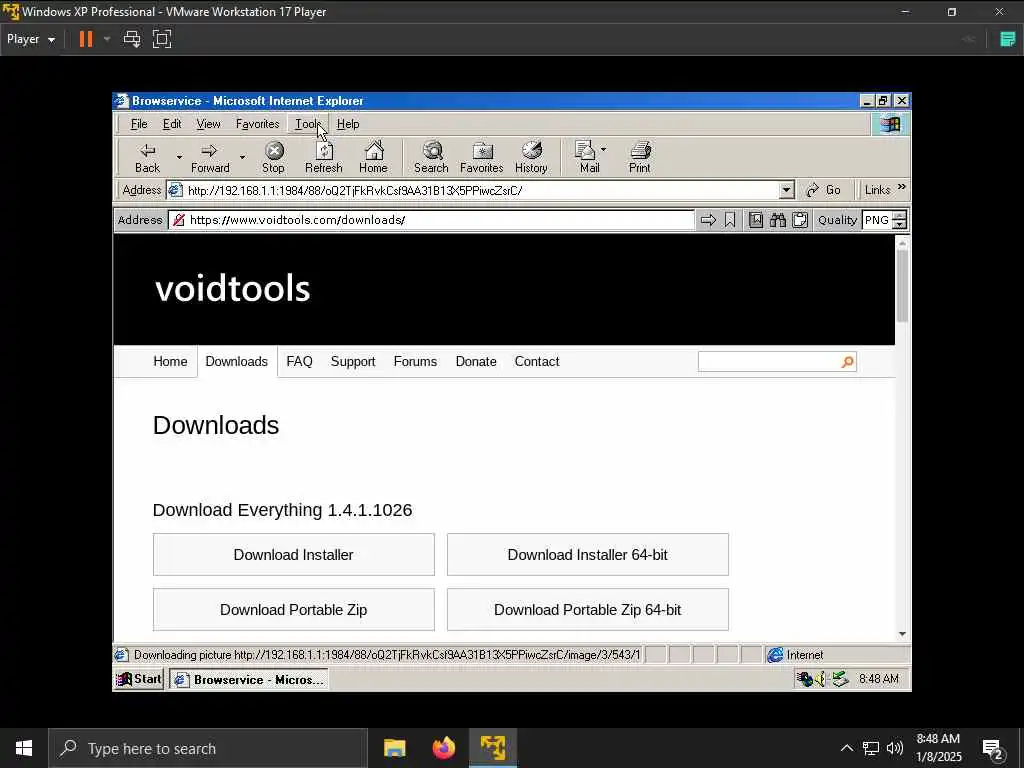Click the Browservice Go arrow icon
Screen dimensions: 1024x768
[x=708, y=220]
